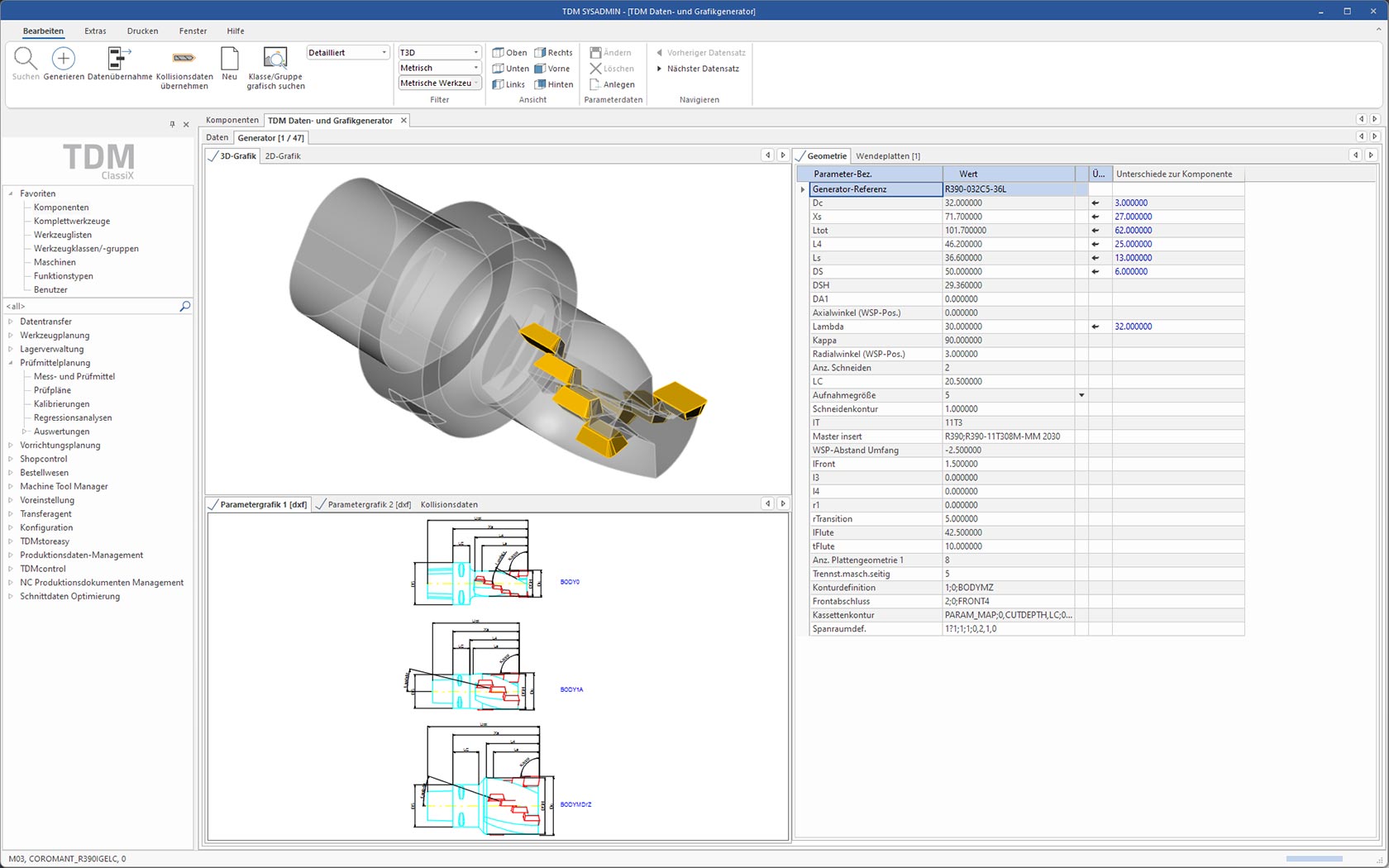Image resolution: width=1389 pixels, height=868 pixels.
Task: Open the Fenster menu
Action: pos(193,31)
